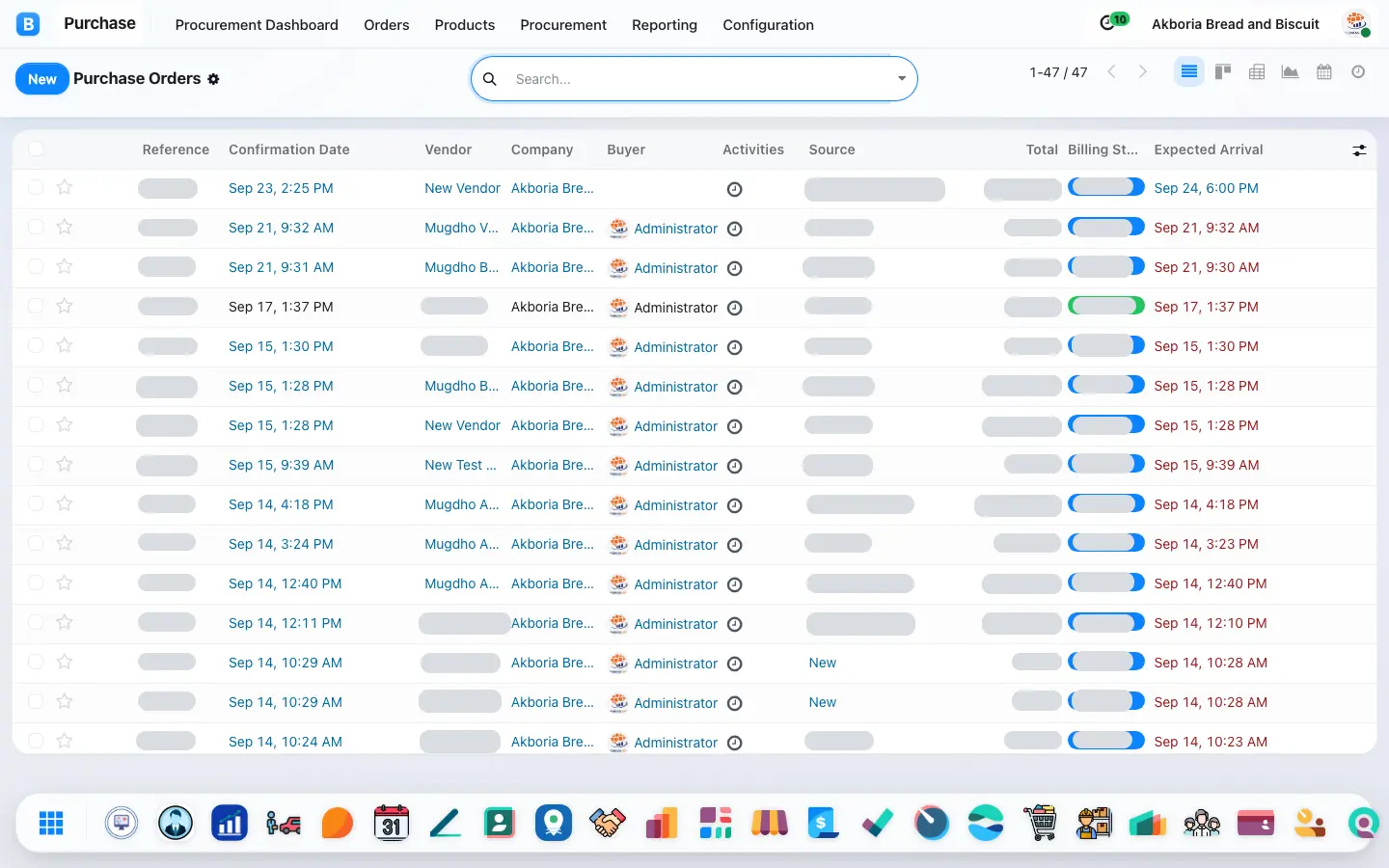This screenshot has height=868, width=1389.
Task: Open the activities clock with badge 10
Action: coord(1114,21)
